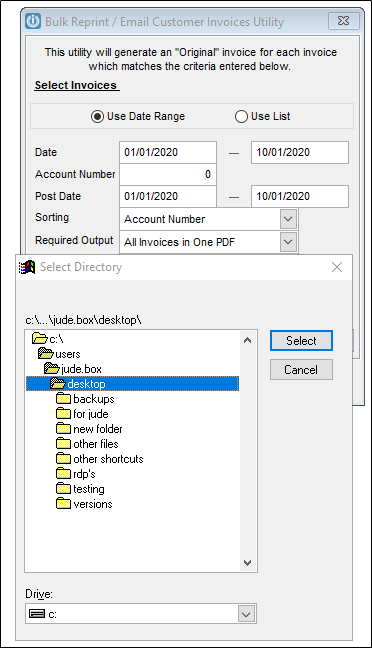Select the Use Date Range radio button
The width and height of the screenshot is (372, 648).
(x=97, y=117)
